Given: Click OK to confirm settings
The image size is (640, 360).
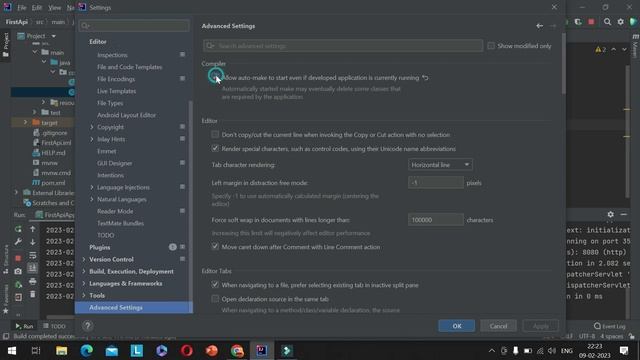Looking at the screenshot, I should [456, 326].
